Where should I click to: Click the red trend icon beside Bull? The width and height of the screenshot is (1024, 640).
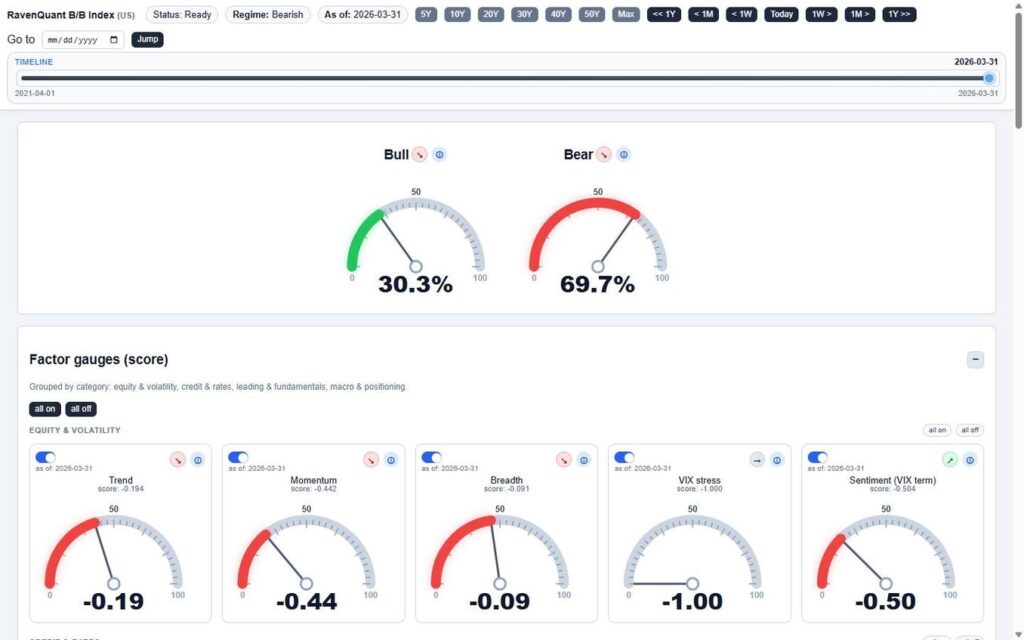tap(418, 155)
